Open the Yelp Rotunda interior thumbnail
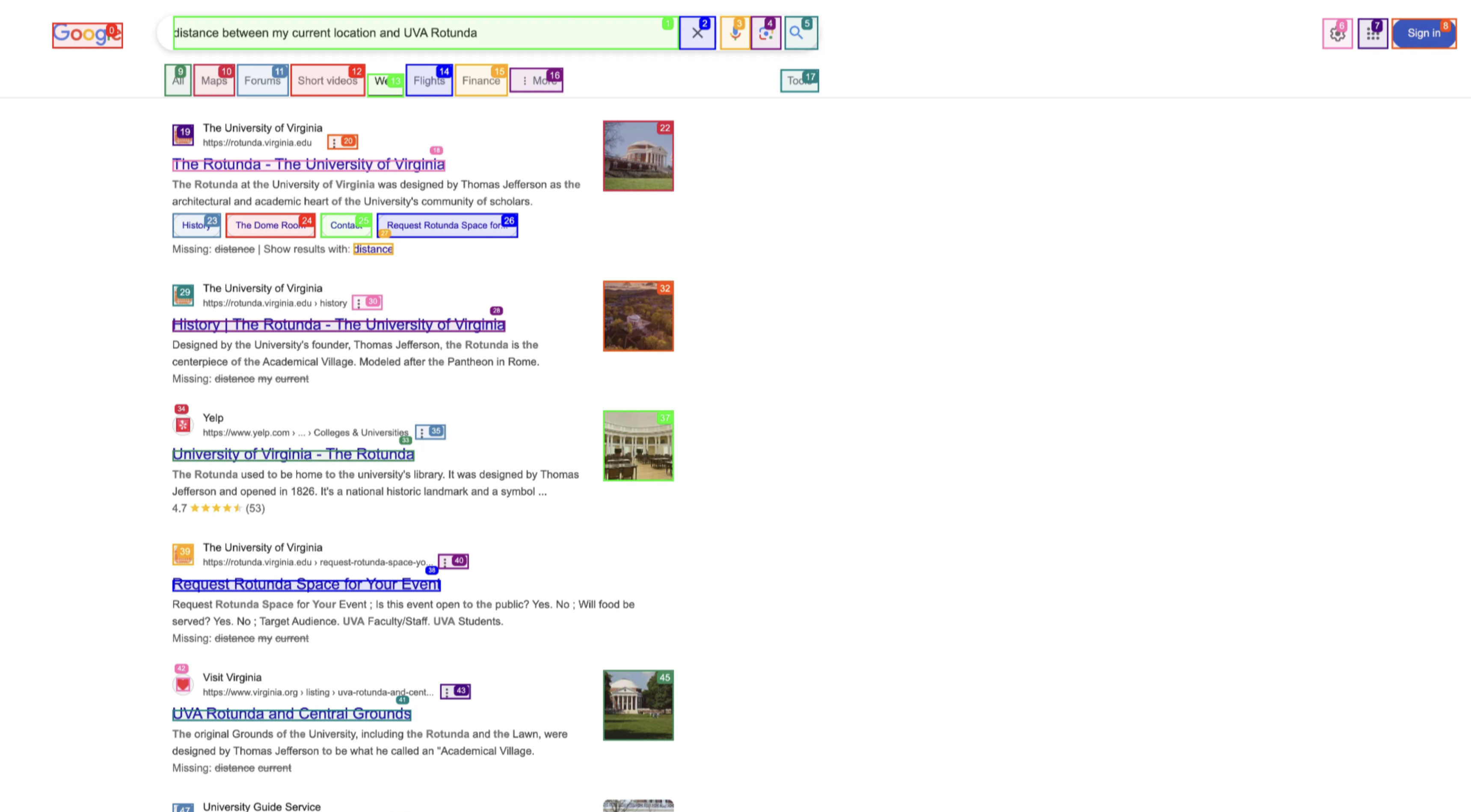 638,445
